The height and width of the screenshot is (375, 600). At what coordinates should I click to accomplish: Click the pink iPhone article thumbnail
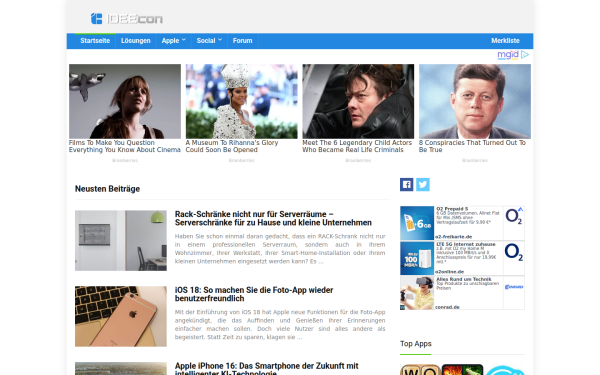121,316
